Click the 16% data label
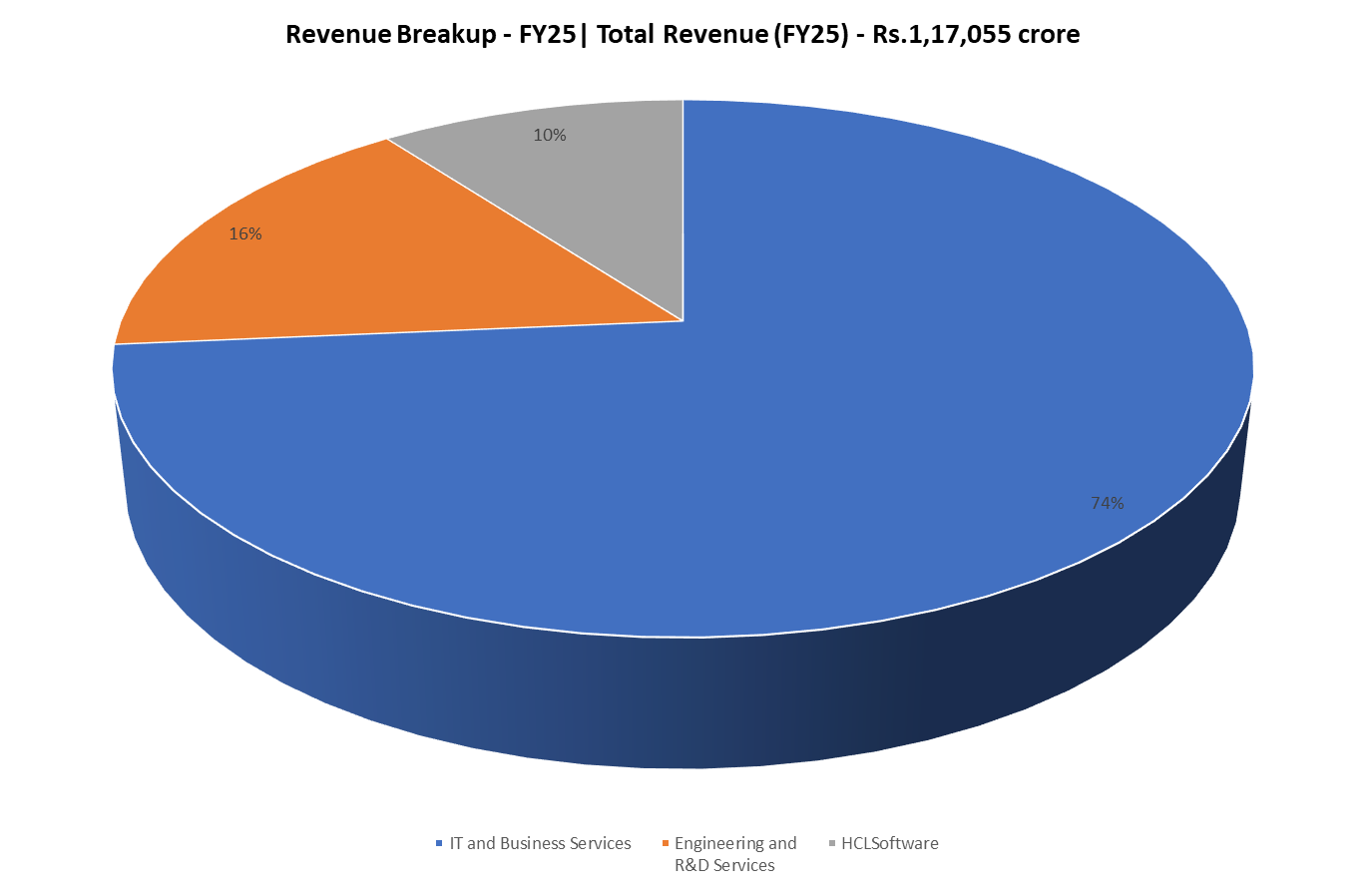 coord(245,233)
